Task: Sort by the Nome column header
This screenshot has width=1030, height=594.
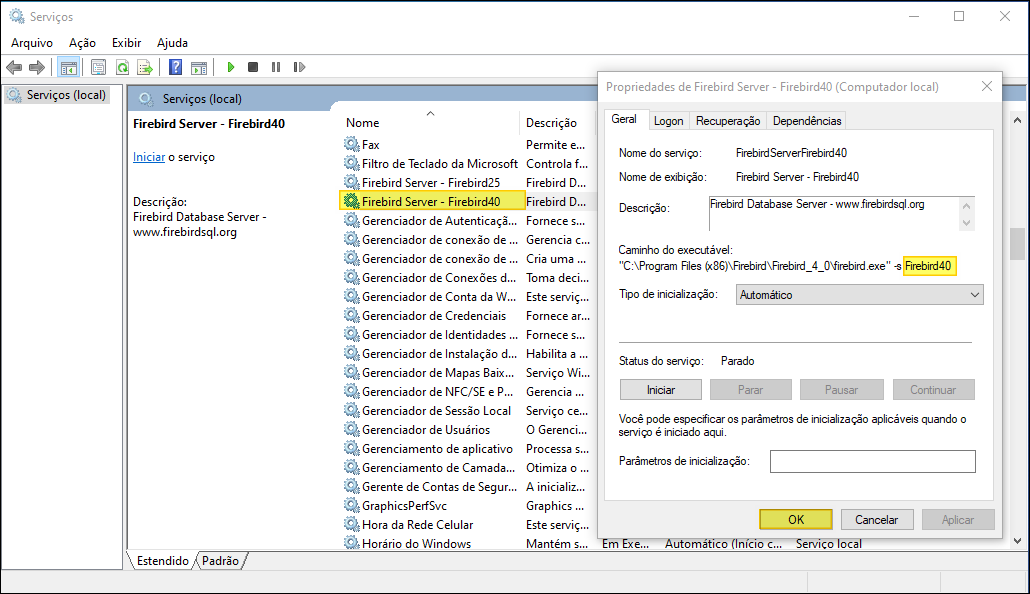Action: pyautogui.click(x=430, y=122)
